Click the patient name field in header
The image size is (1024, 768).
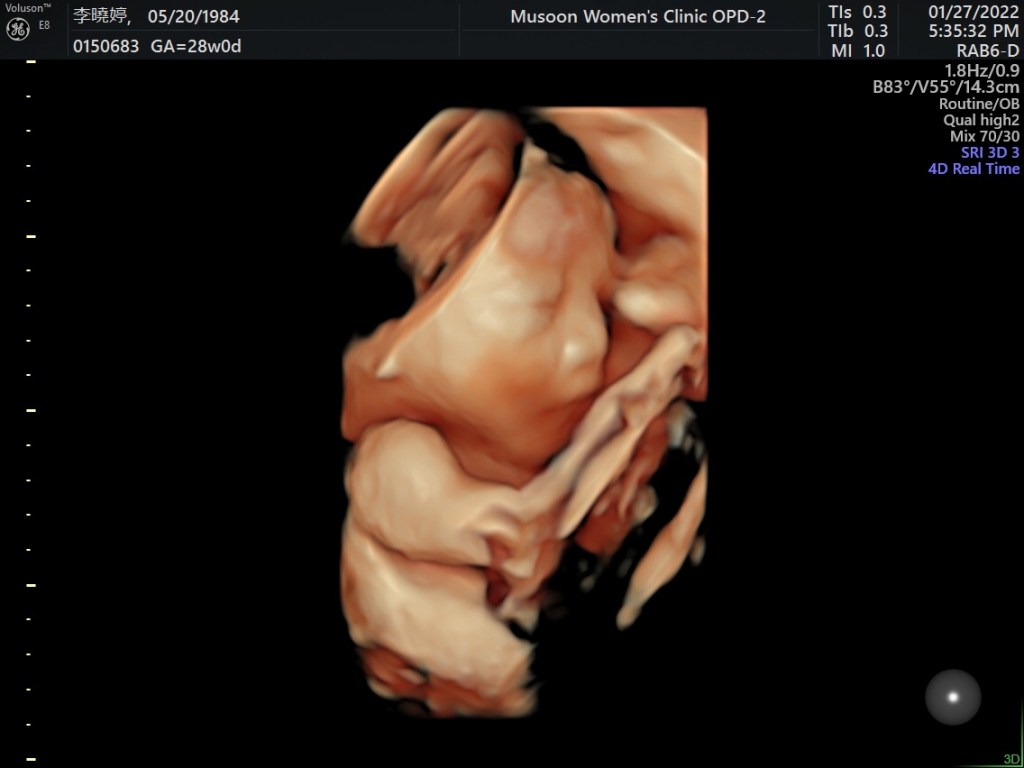pyautogui.click(x=103, y=16)
